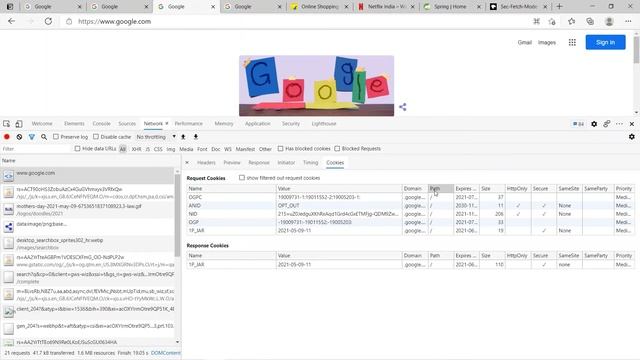Screen dimensions: 640x360
Task: Close the DevTools panel
Action: (632, 124)
